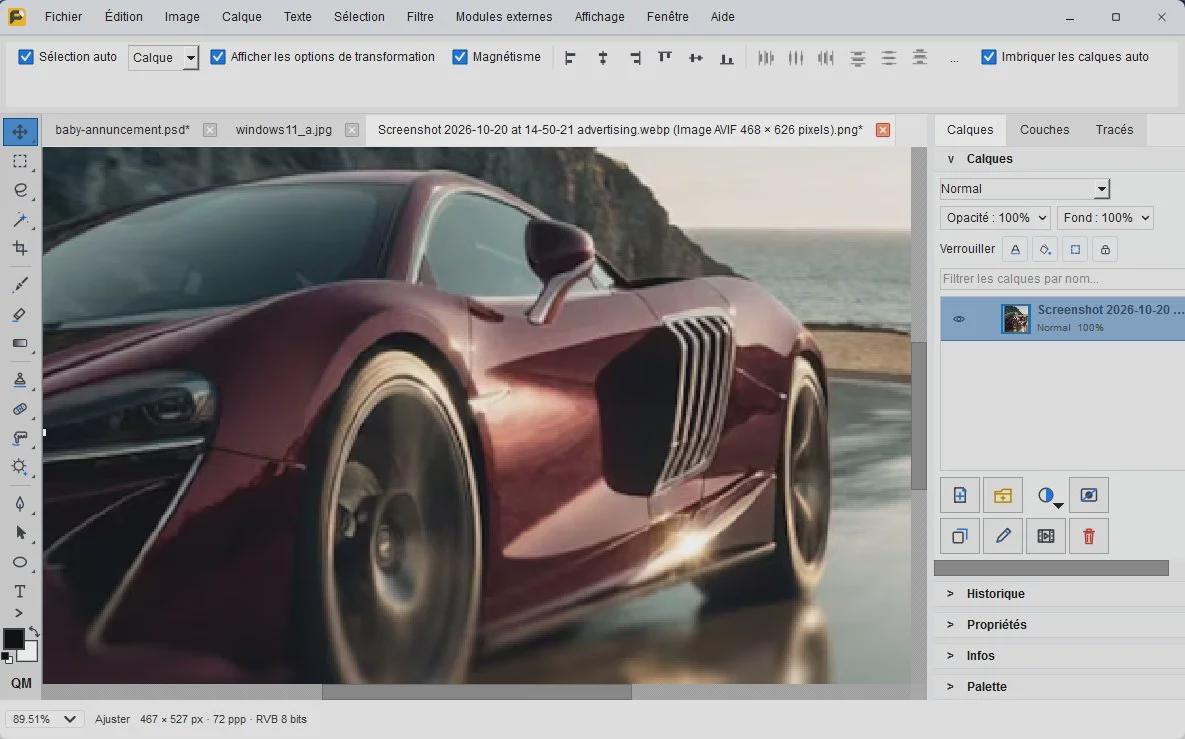Select the Magic Wand tool
The width and height of the screenshot is (1185, 739).
coord(20,219)
